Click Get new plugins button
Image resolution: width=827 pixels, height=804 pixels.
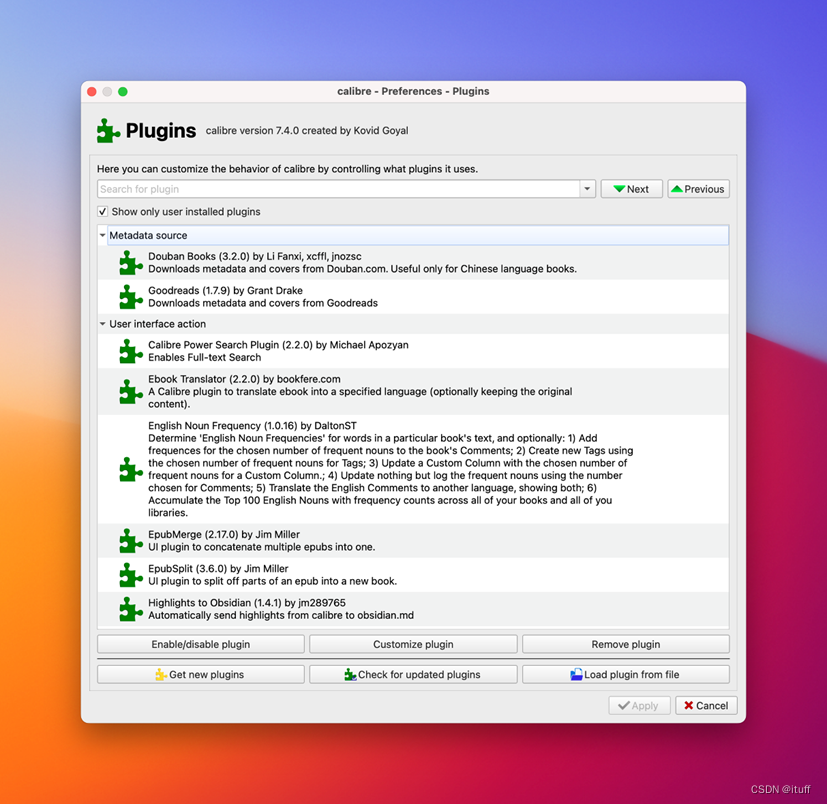click(201, 674)
